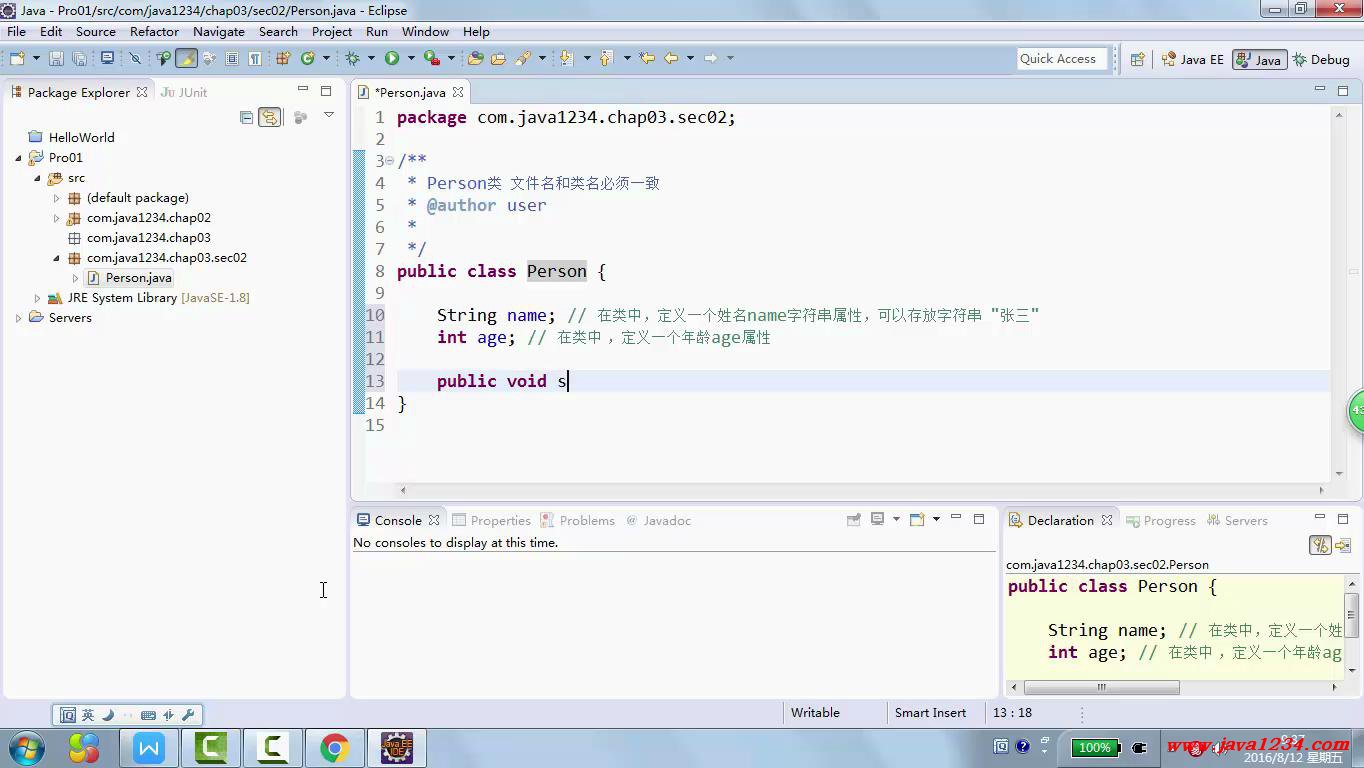Click the Open Console icon in Console view
This screenshot has width=1364, height=768.
(x=917, y=519)
